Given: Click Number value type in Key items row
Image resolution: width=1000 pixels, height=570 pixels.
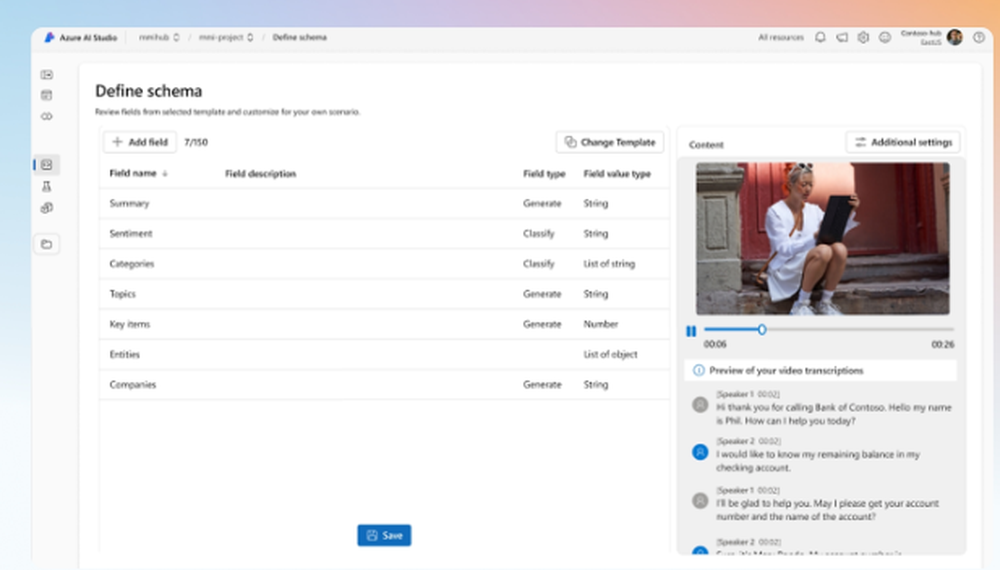Looking at the screenshot, I should 601,324.
